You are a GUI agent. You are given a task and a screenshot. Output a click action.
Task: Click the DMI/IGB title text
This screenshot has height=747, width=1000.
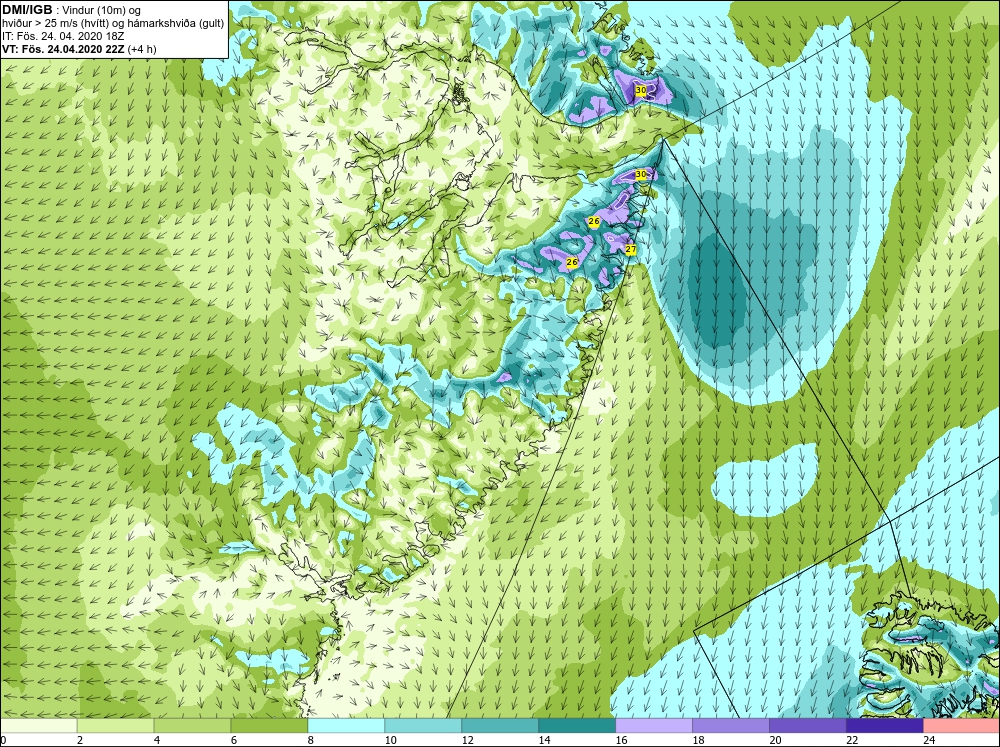[x=27, y=10]
